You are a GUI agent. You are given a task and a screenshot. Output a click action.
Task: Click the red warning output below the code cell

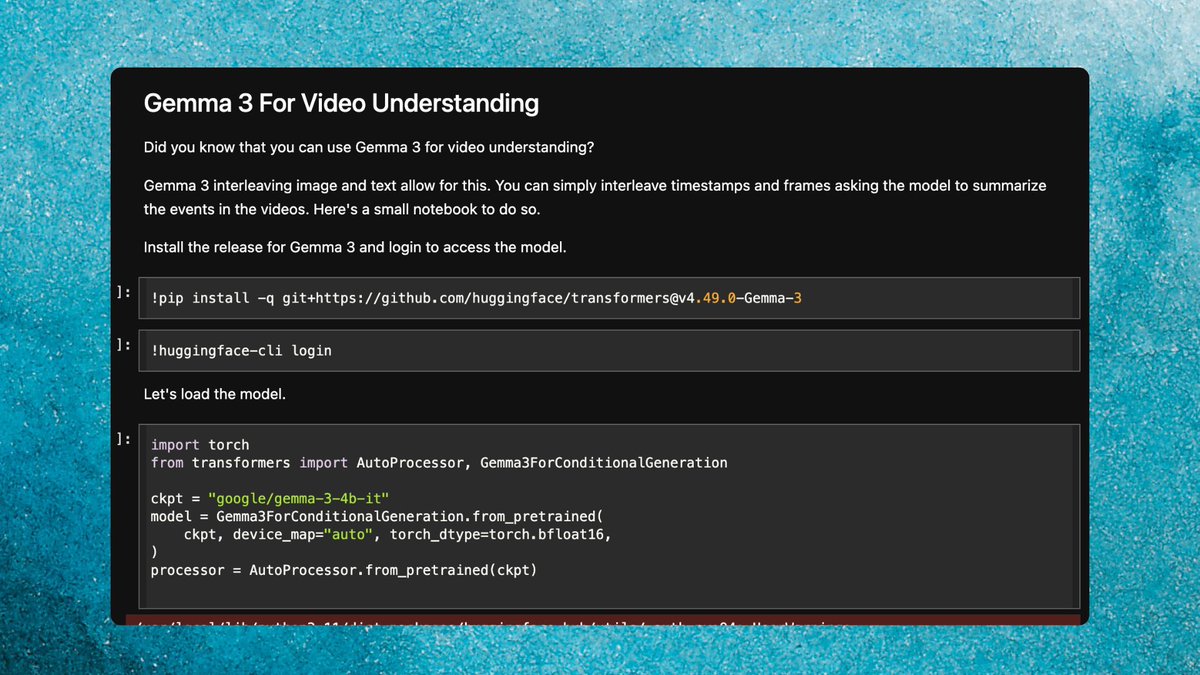tap(603, 620)
